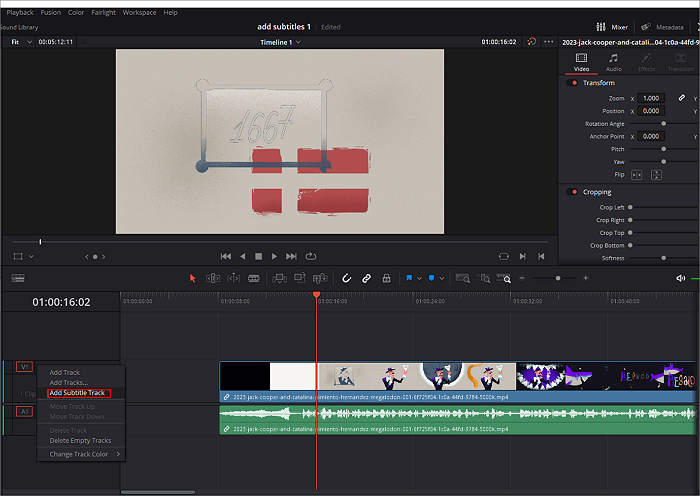Click Zoom link chain icon
This screenshot has height=496, width=700.
tap(681, 98)
